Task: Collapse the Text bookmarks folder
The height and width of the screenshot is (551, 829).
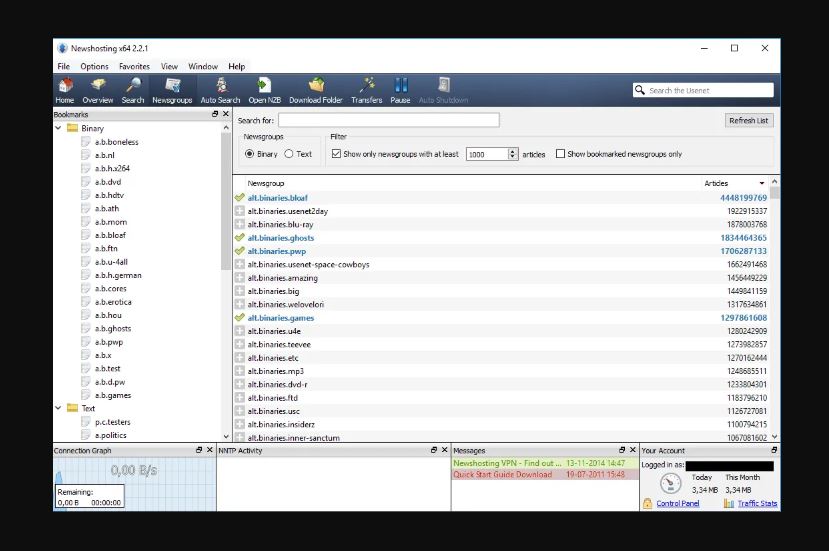Action: click(x=58, y=408)
